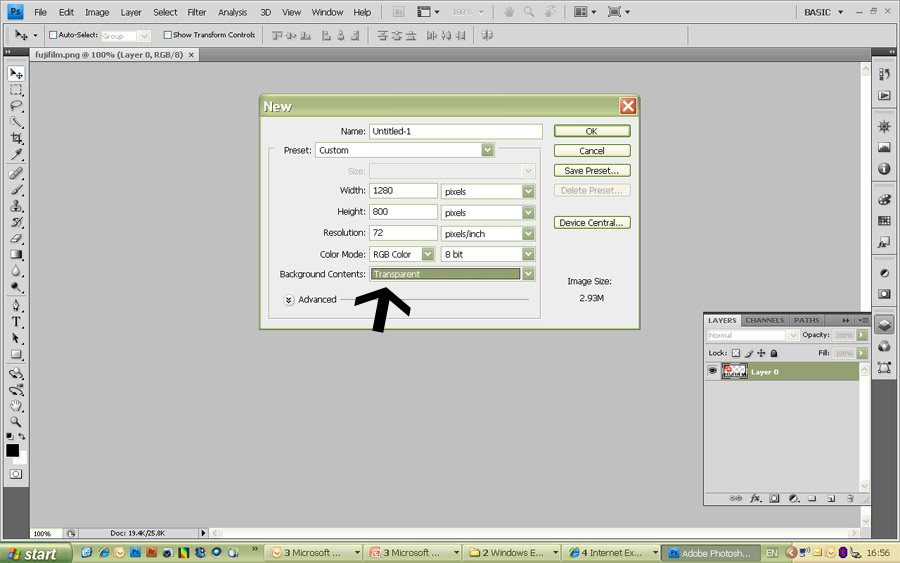900x563 pixels.
Task: Expand the Advanced options section
Action: pyautogui.click(x=289, y=299)
